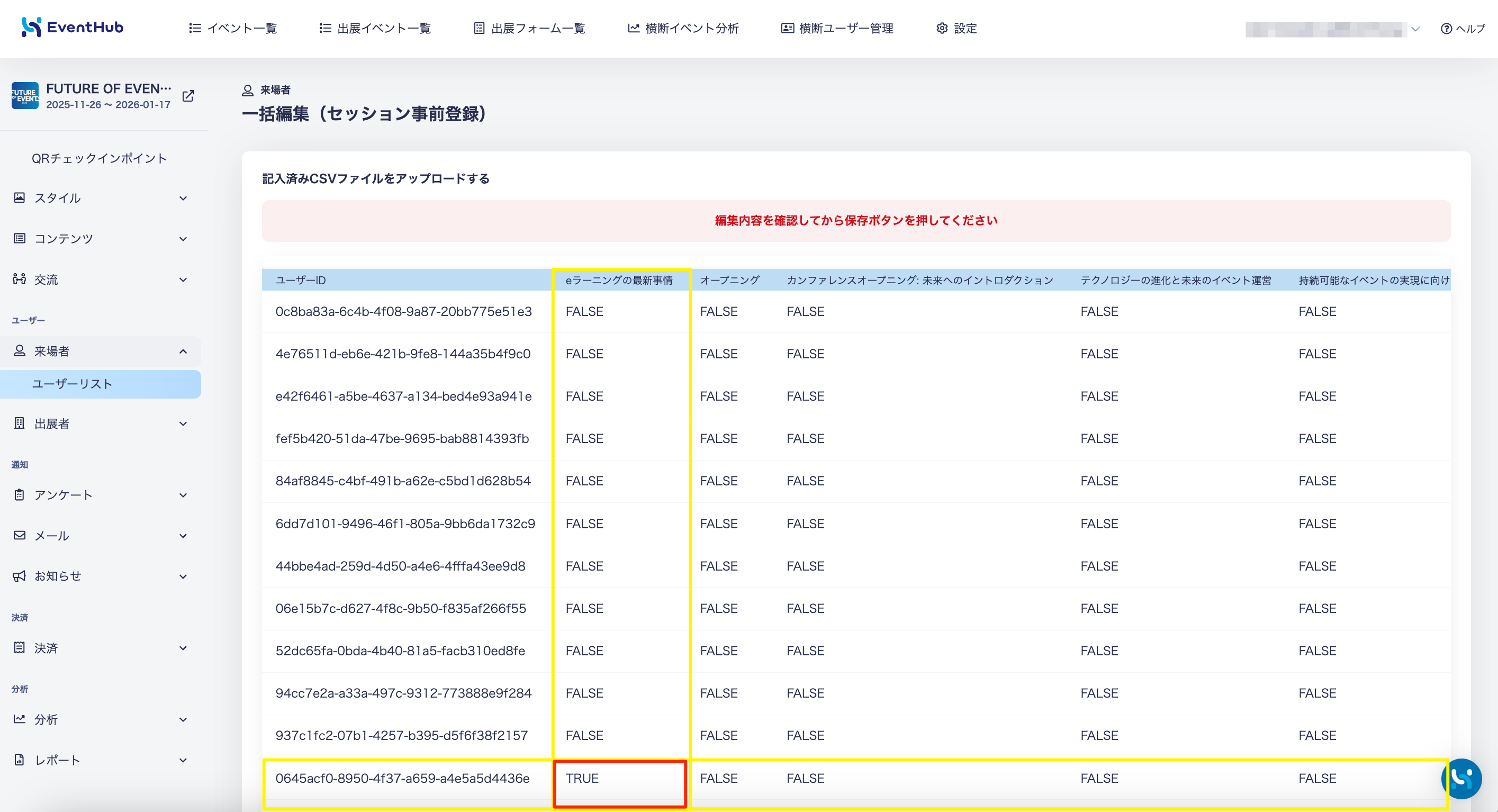Select ユーザーリスト in sidebar
Image resolution: width=1498 pixels, height=812 pixels.
click(101, 384)
